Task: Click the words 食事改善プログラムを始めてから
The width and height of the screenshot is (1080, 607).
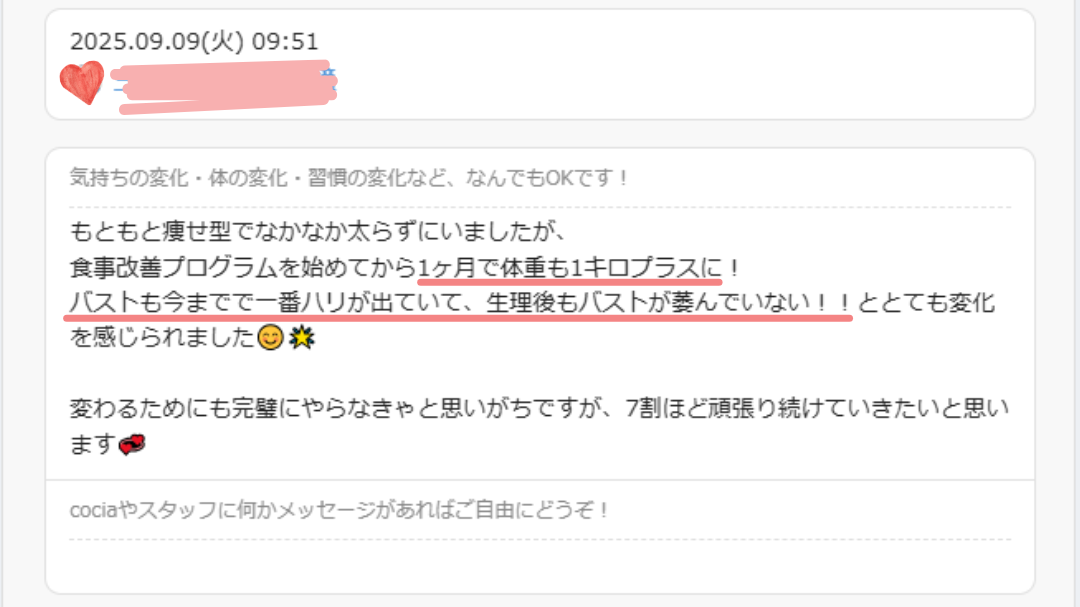Action: [243, 267]
